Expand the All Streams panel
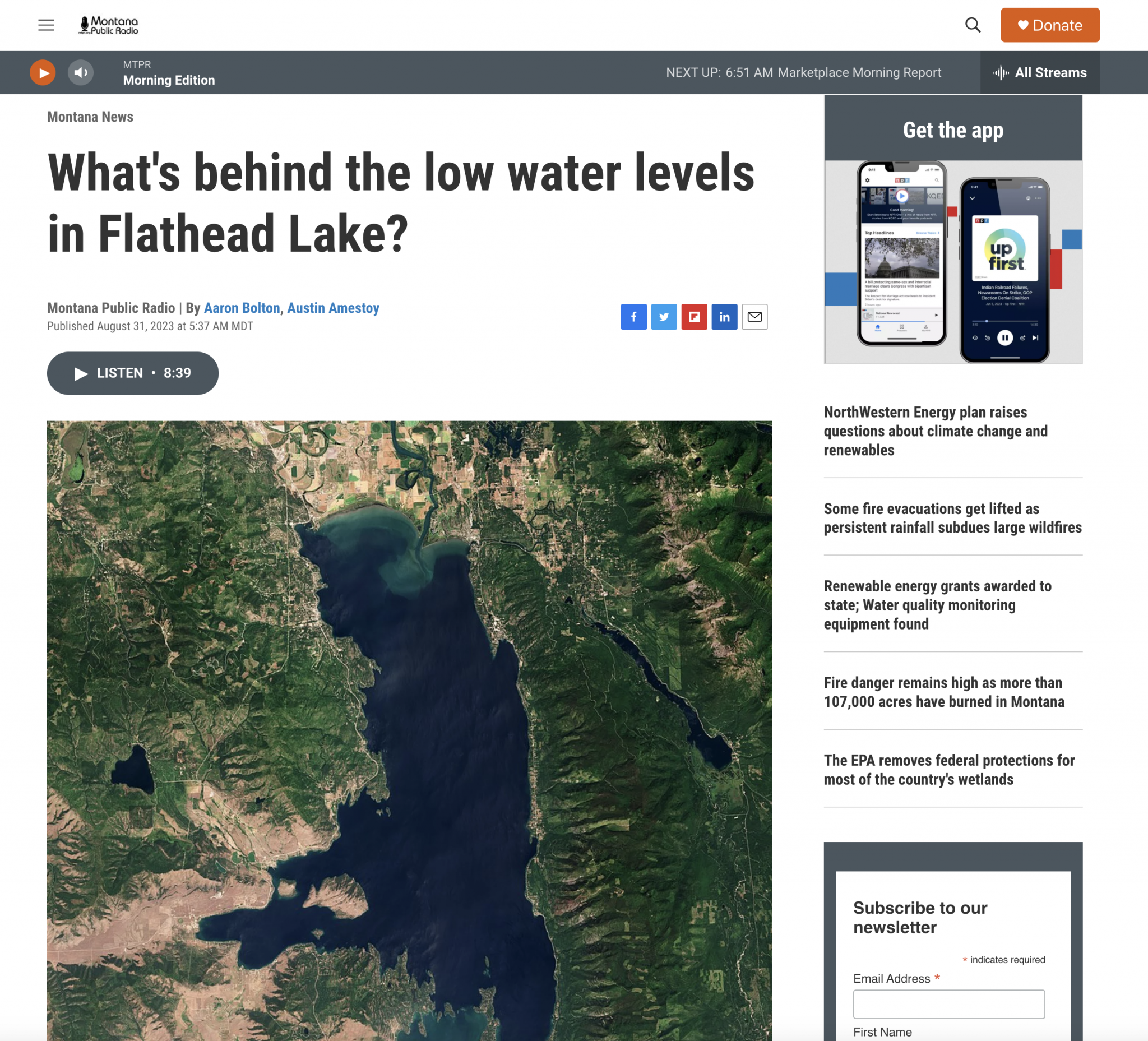 pos(1040,72)
